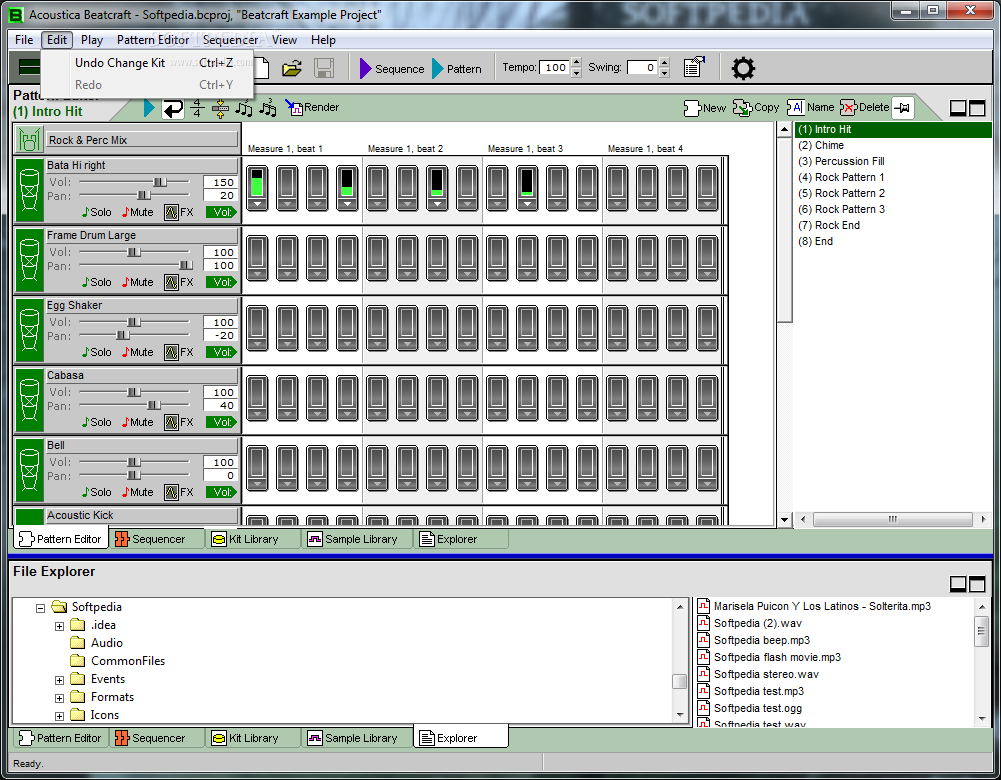Click the yellow arrows resize pattern icon
The width and height of the screenshot is (1001, 780).
point(220,109)
